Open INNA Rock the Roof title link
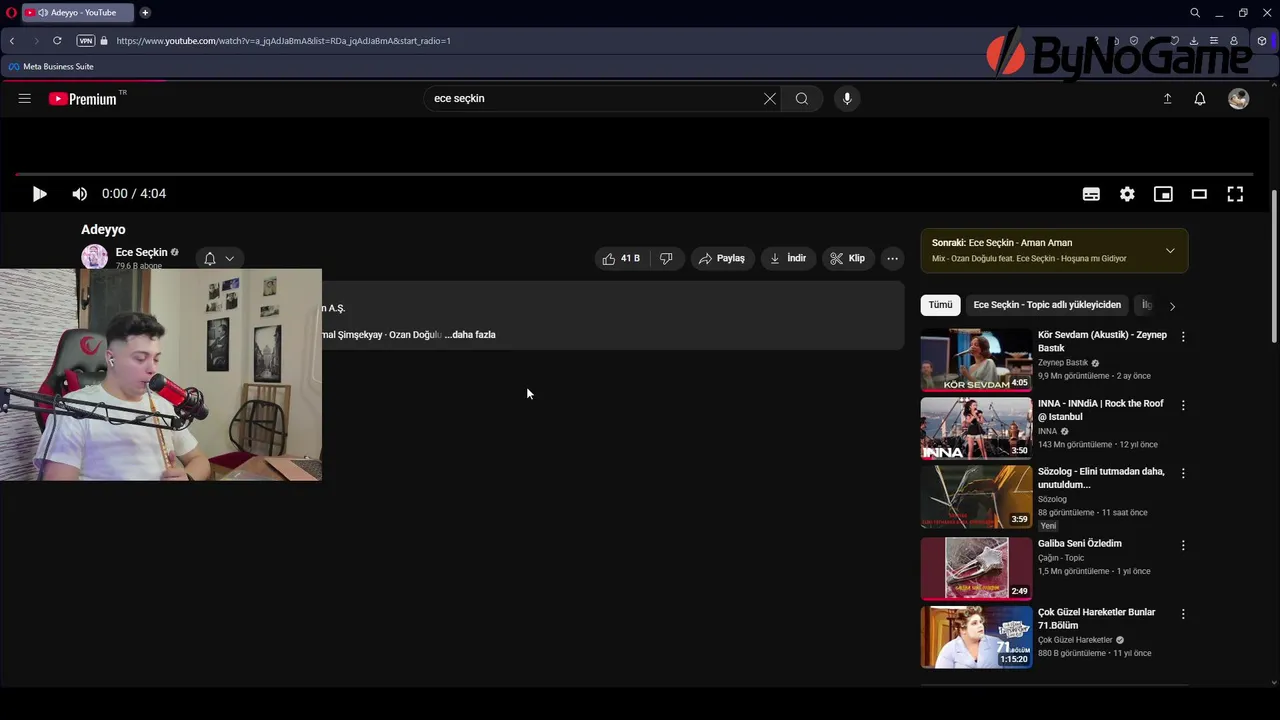The image size is (1280, 720). pyautogui.click(x=1101, y=410)
